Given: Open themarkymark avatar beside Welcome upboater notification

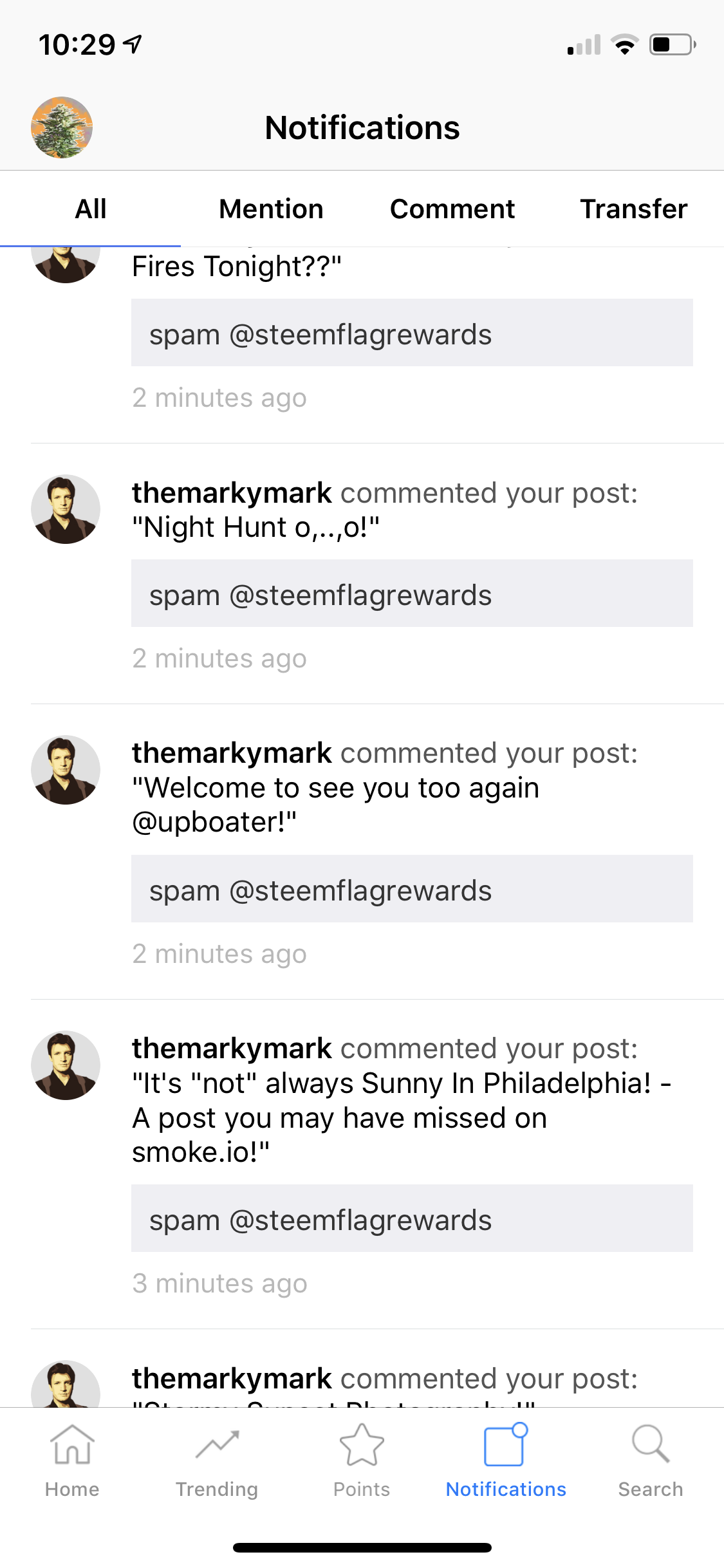Looking at the screenshot, I should pos(66,770).
